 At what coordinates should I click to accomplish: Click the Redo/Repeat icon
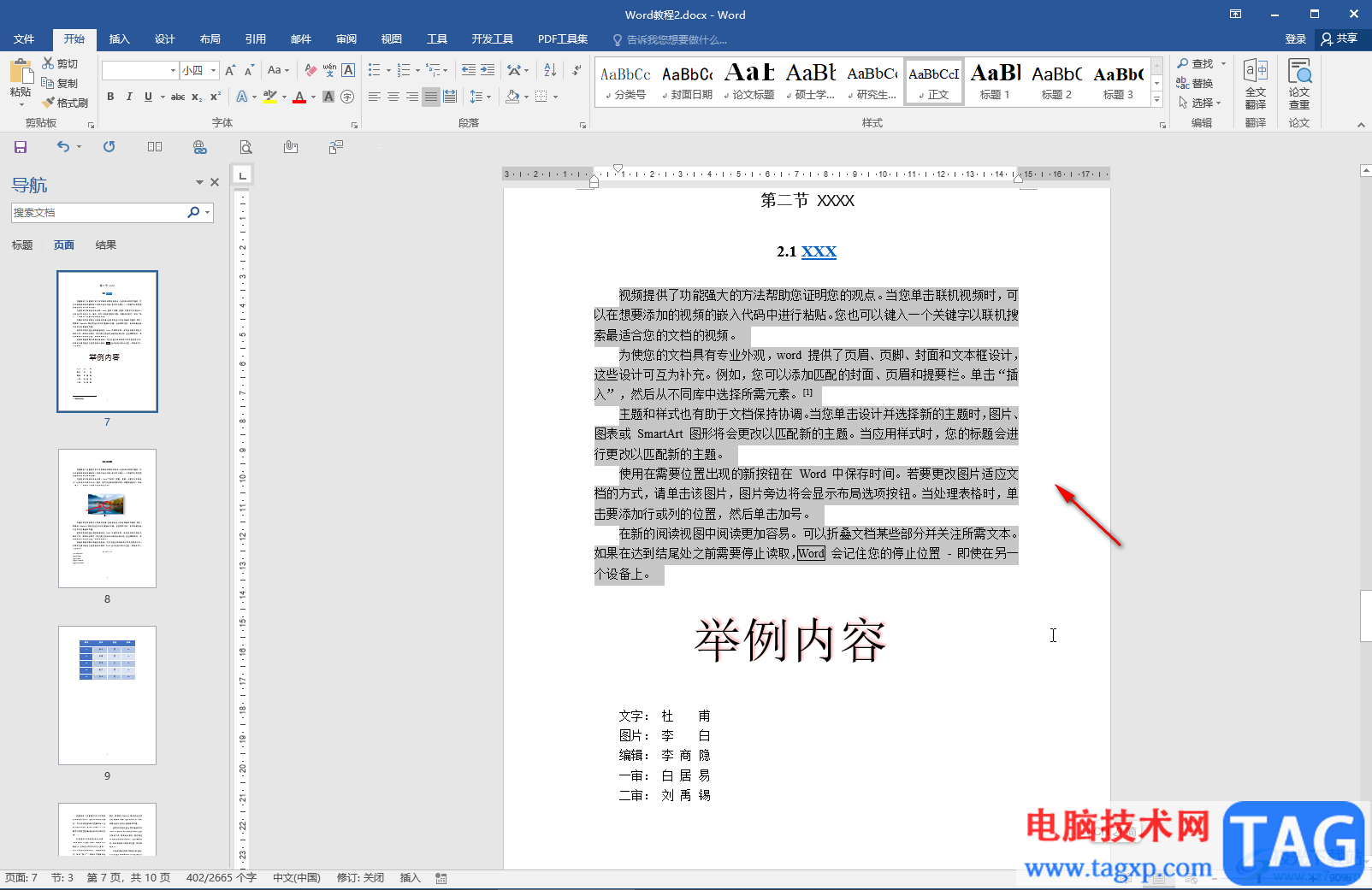click(x=109, y=147)
